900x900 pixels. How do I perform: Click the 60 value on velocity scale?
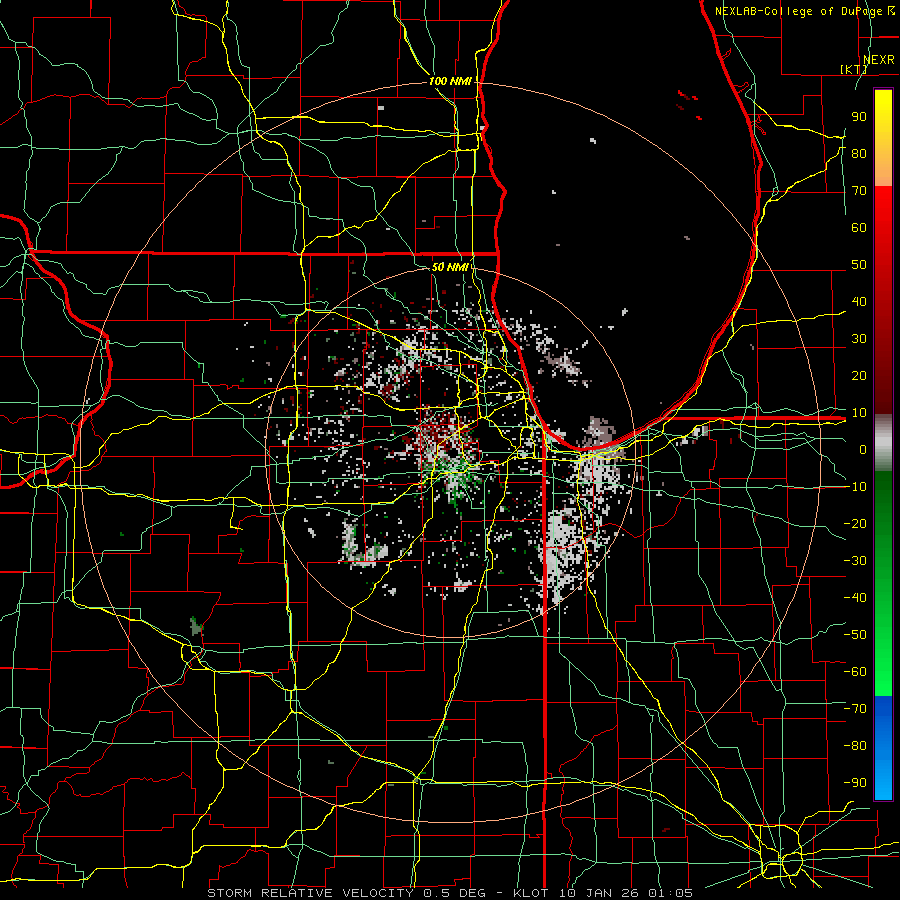click(859, 227)
